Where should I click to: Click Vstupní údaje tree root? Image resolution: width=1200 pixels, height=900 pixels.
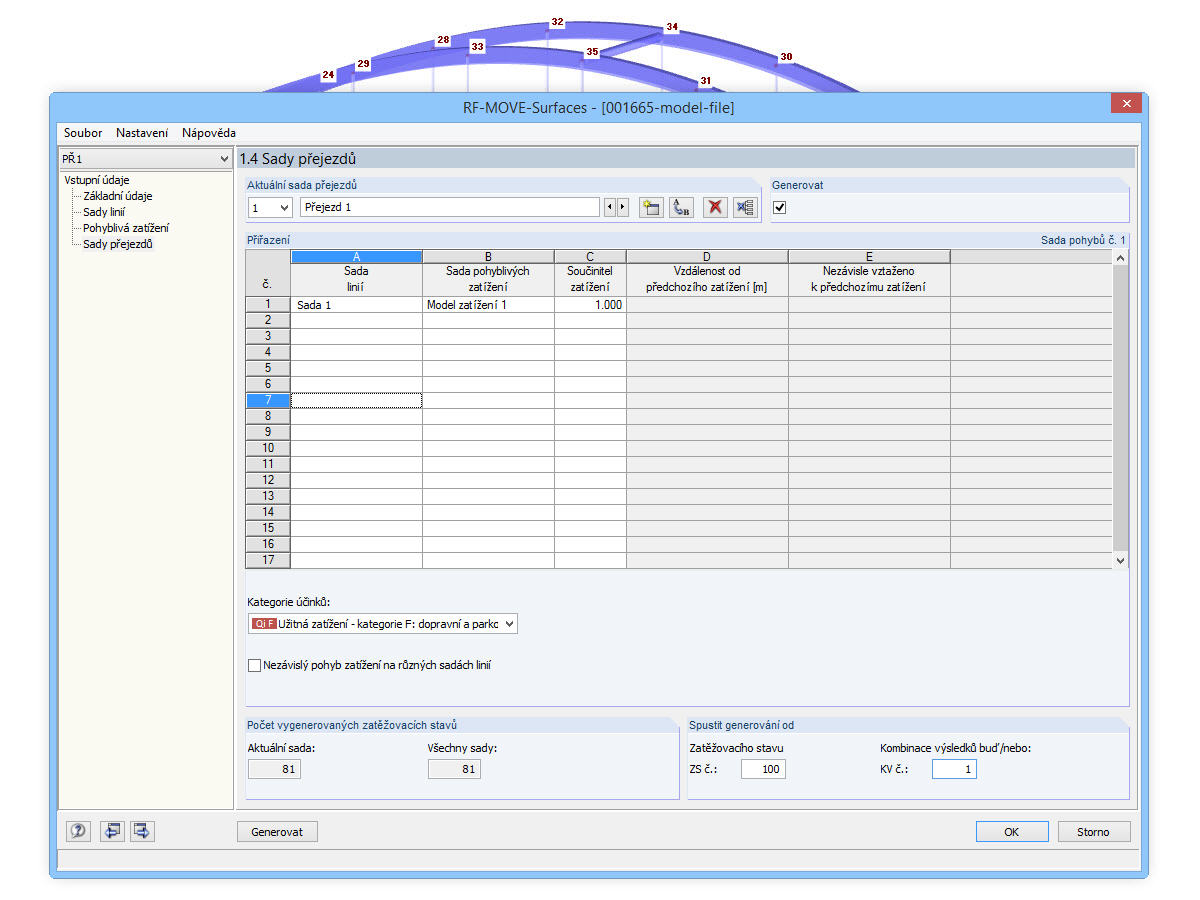click(96, 180)
